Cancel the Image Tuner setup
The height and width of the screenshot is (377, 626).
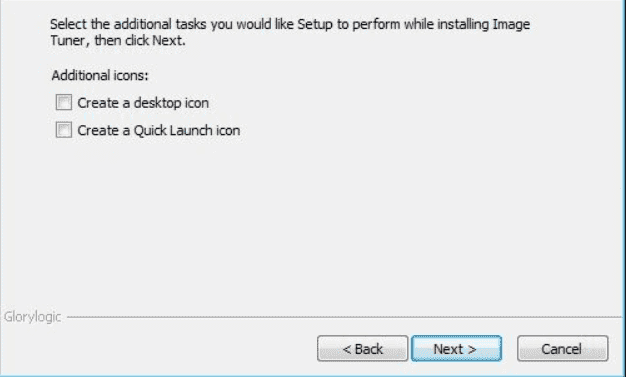[x=563, y=349]
